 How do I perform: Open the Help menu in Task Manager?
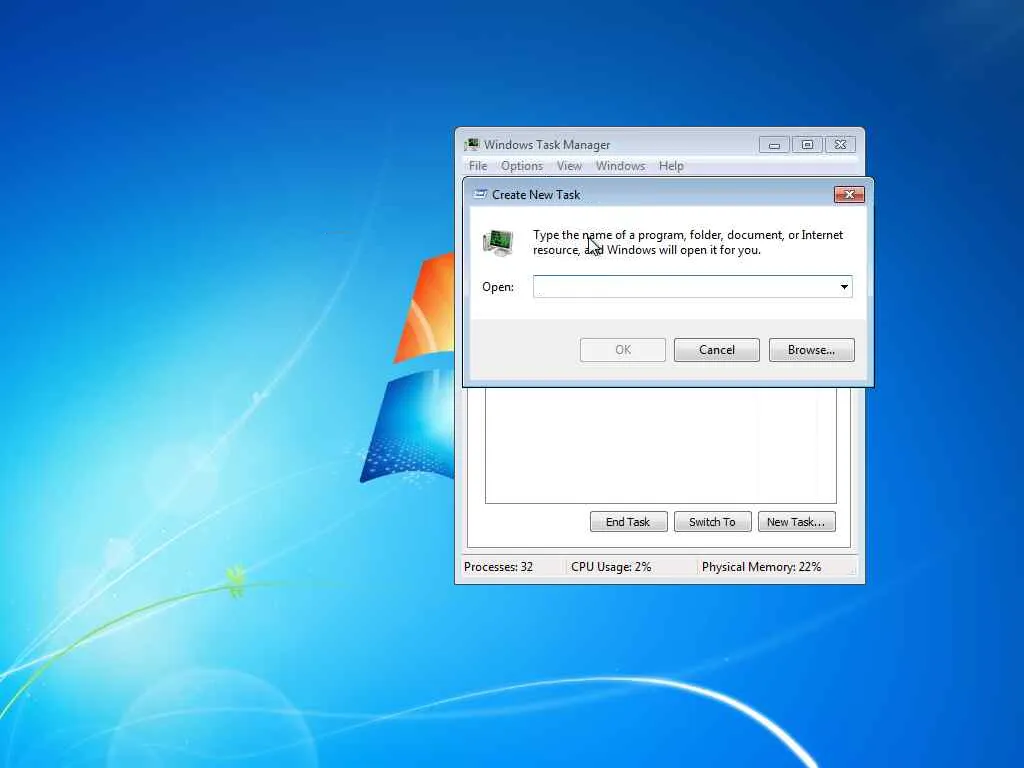point(671,166)
